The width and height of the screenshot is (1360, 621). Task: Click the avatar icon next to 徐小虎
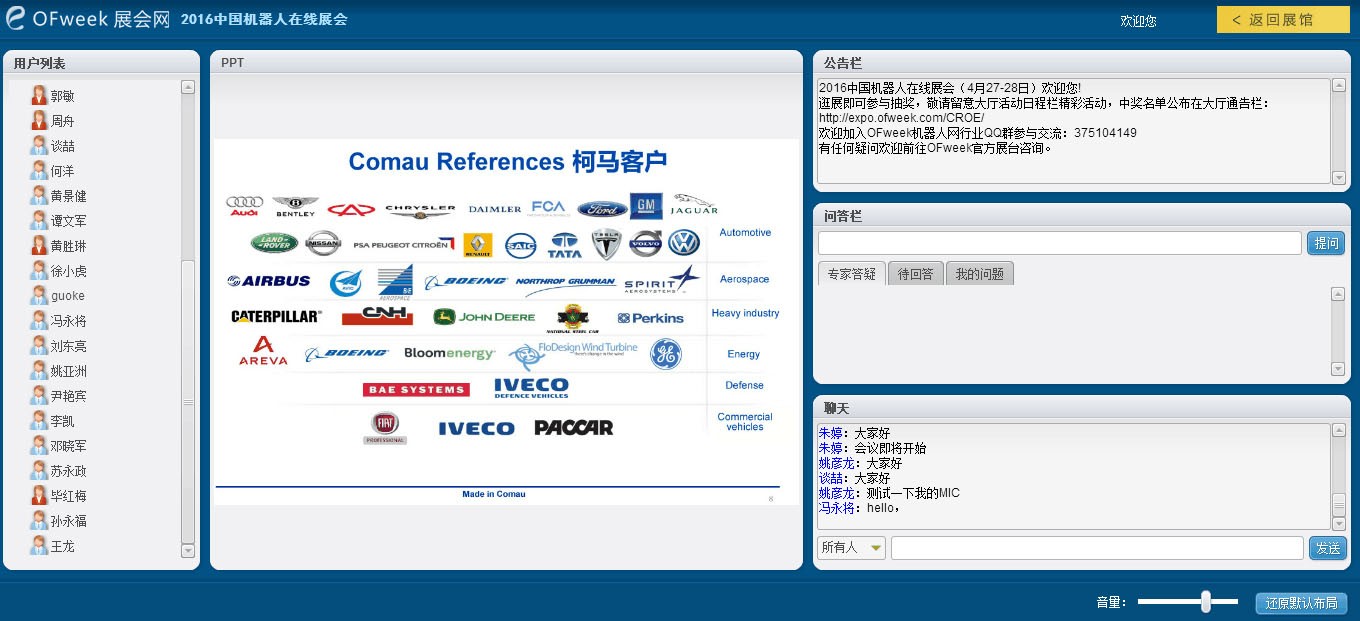(x=39, y=271)
